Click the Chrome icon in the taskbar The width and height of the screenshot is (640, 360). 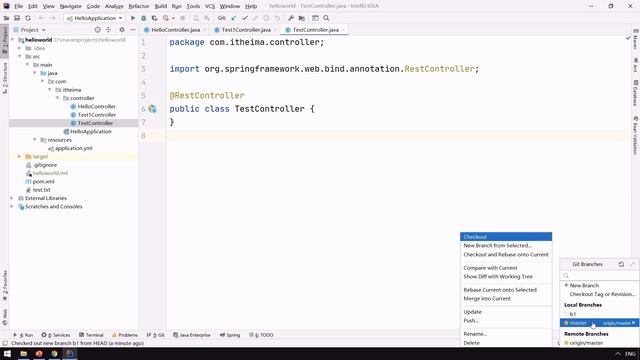coord(54,353)
